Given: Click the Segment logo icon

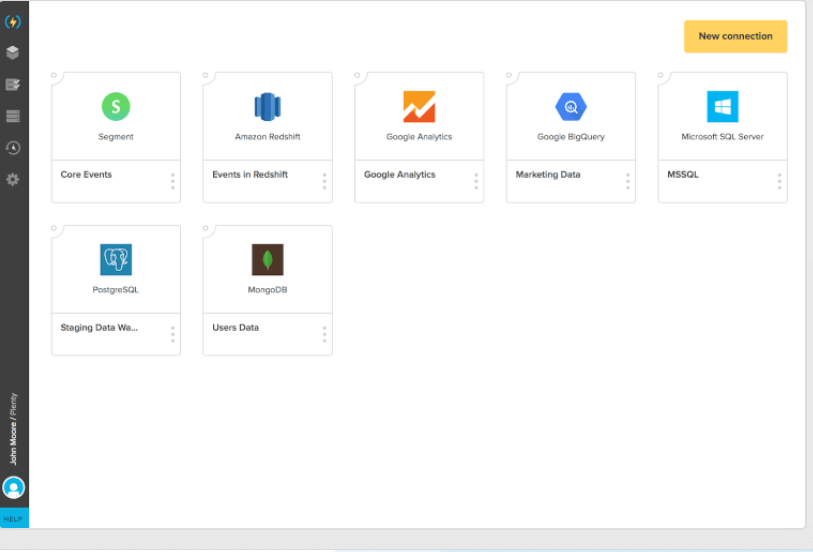Looking at the screenshot, I should point(116,106).
